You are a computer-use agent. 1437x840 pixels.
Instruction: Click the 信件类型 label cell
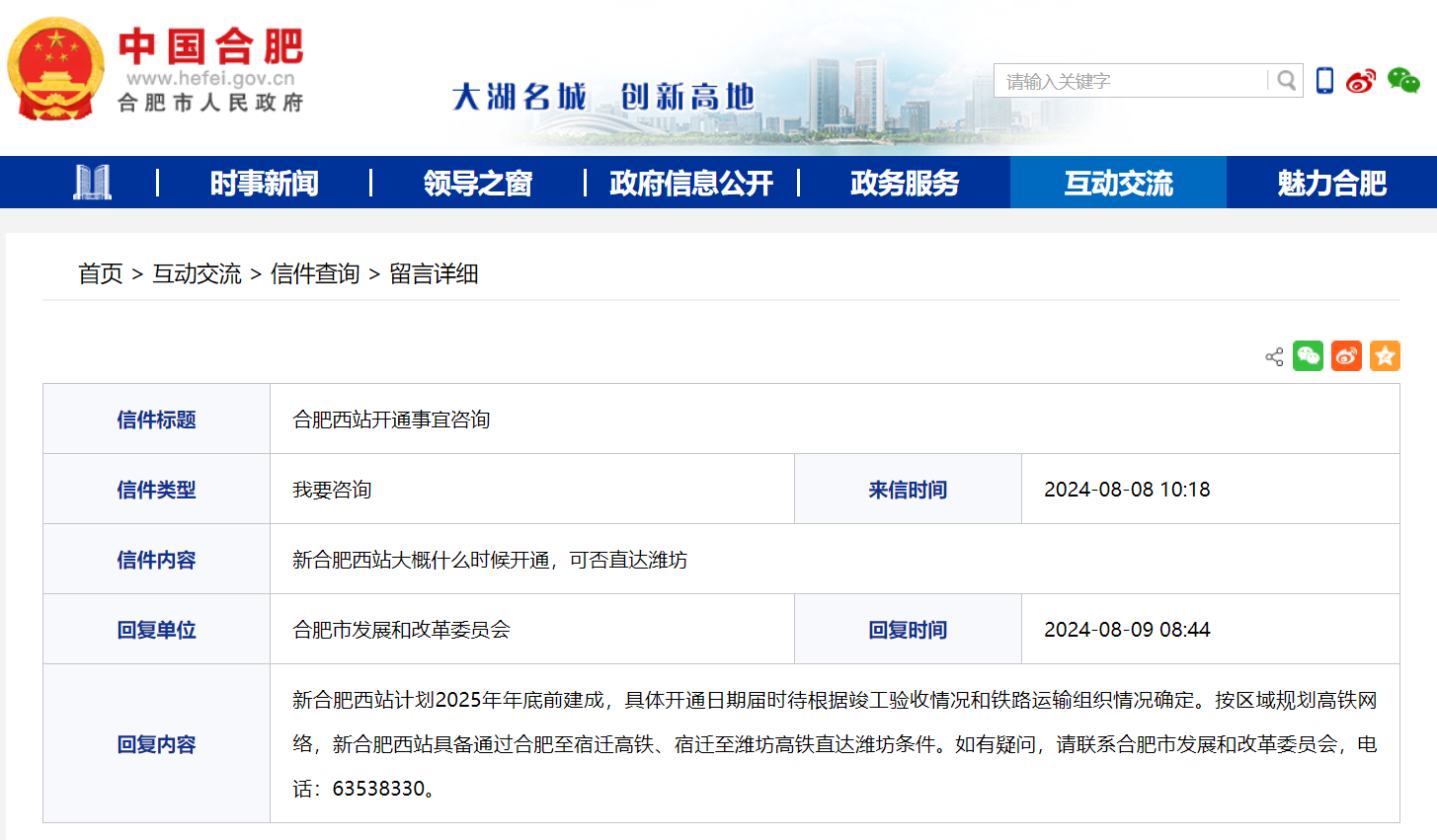tap(156, 490)
